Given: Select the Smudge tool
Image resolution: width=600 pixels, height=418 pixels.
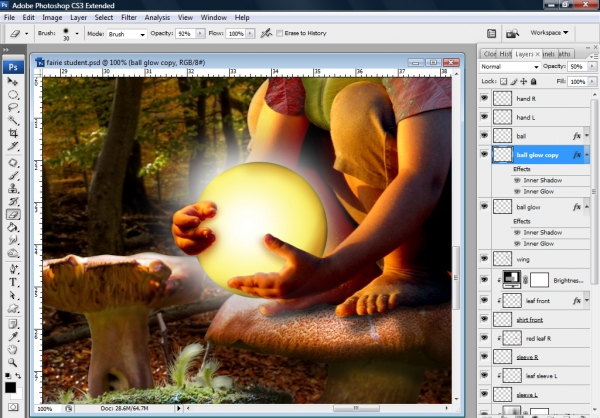Looking at the screenshot, I should pos(13,240).
